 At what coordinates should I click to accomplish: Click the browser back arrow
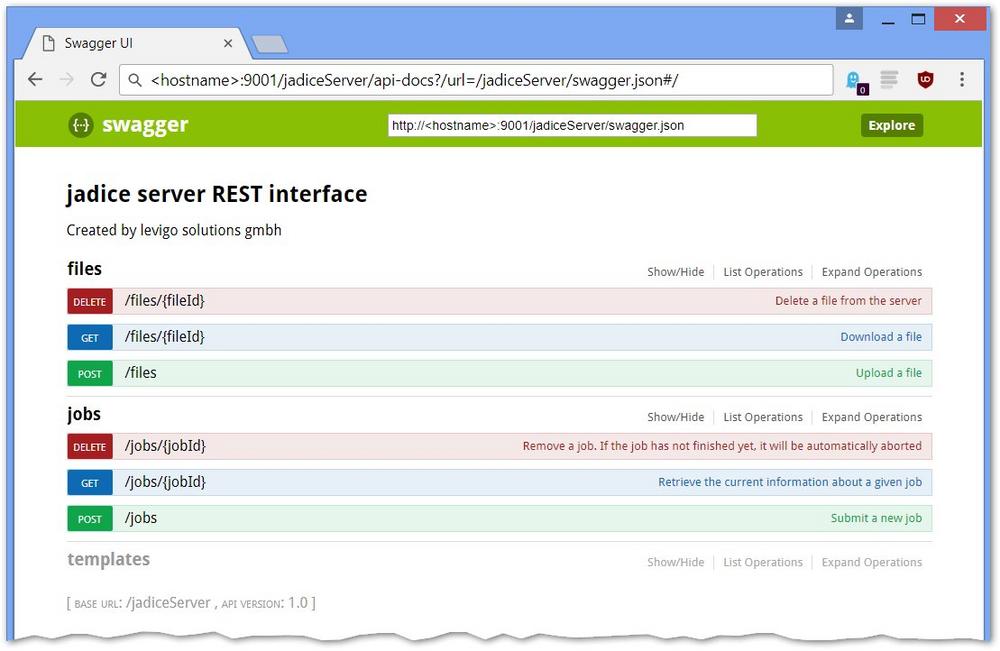pyautogui.click(x=35, y=80)
